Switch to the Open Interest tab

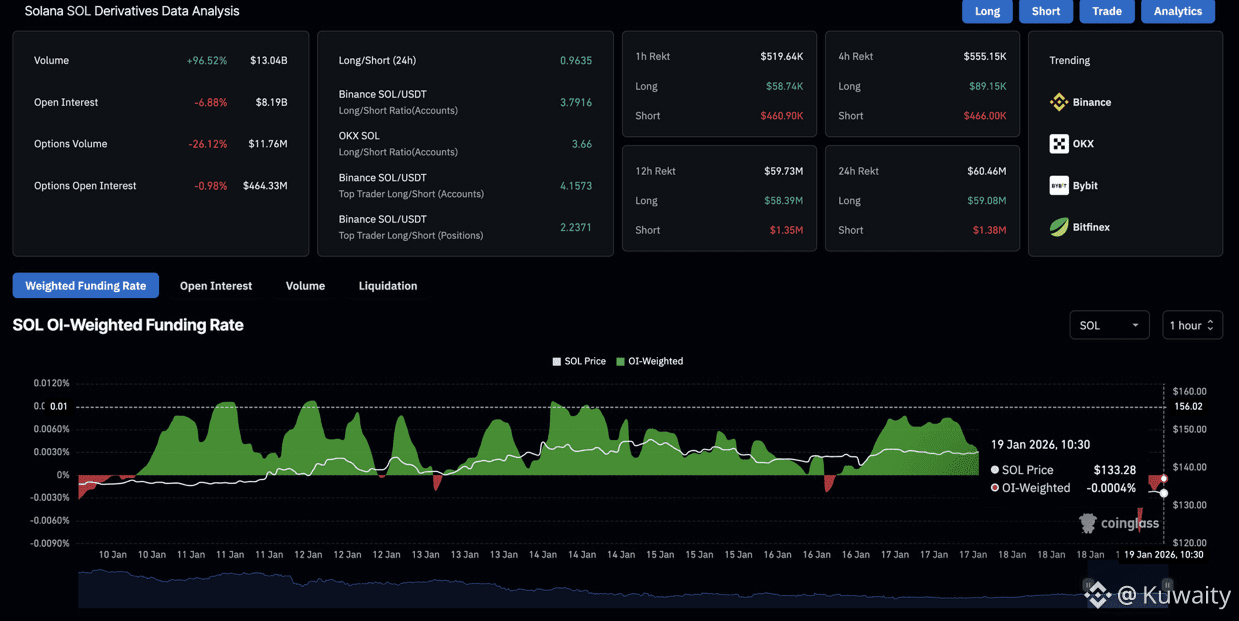[x=216, y=286]
